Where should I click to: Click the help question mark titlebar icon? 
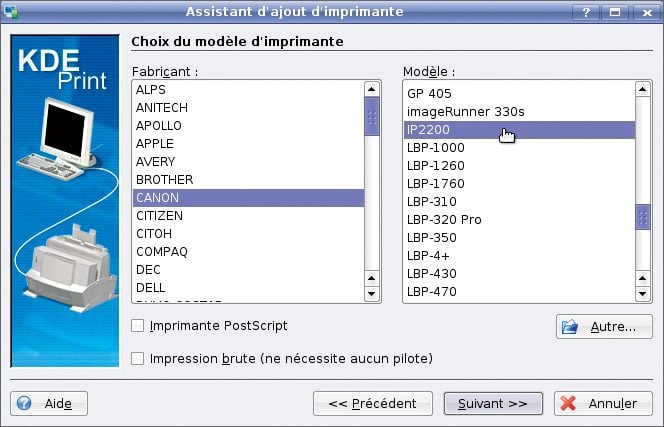coord(590,12)
